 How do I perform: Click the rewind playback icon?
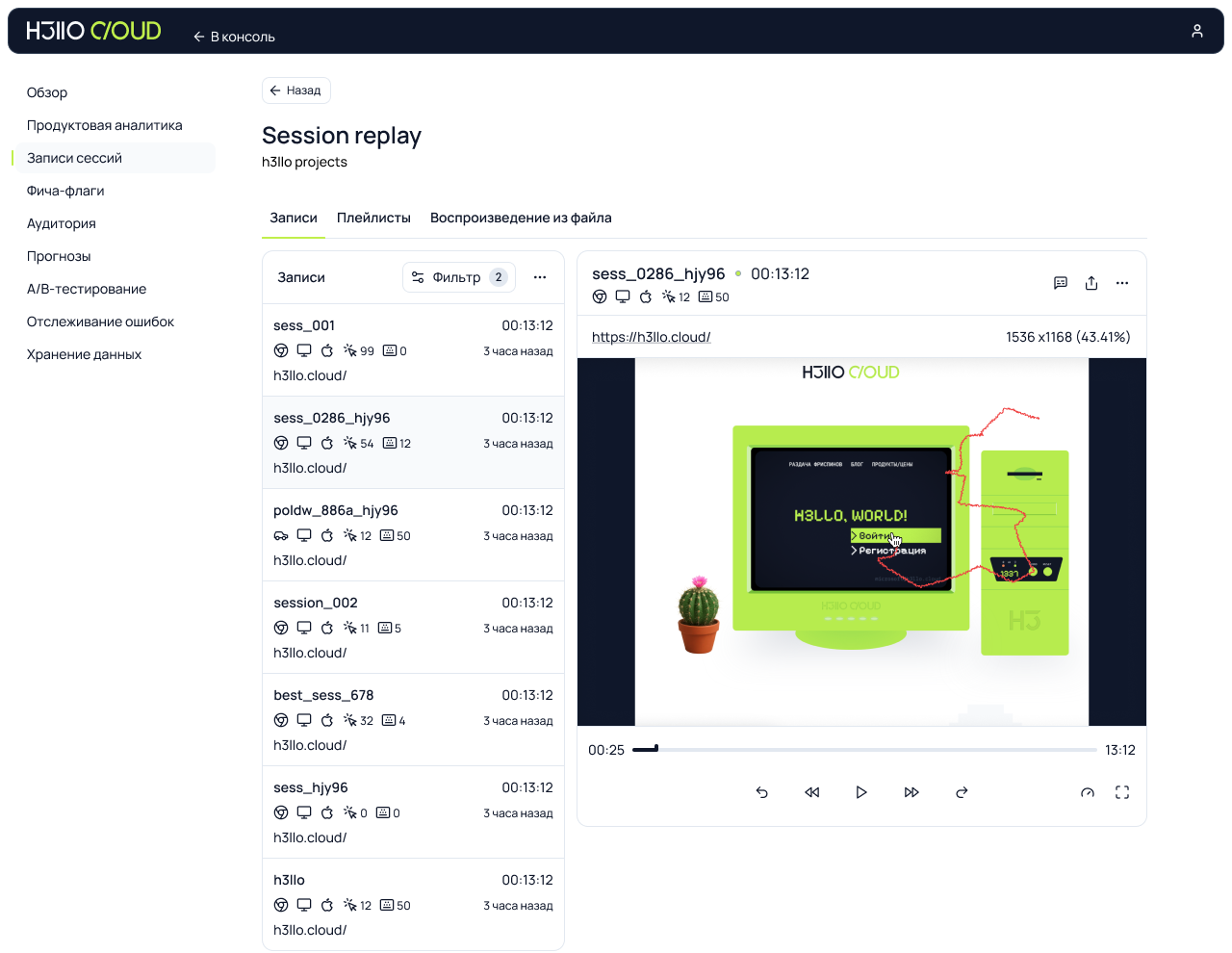[811, 792]
